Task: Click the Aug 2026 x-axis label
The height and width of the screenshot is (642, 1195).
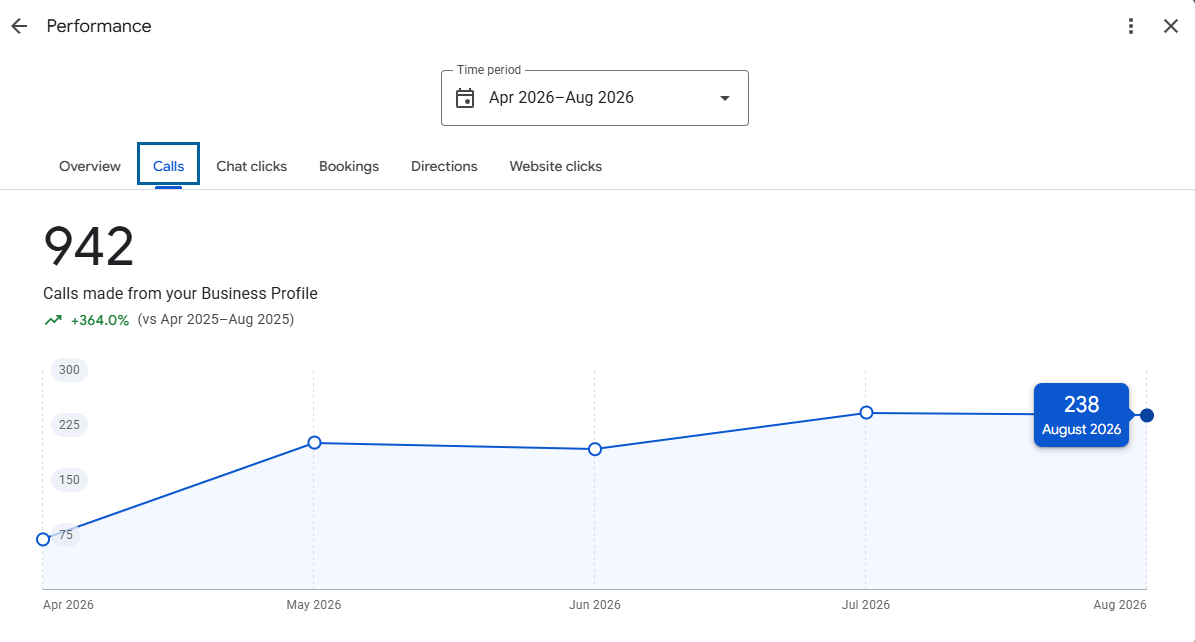Action: tap(1120, 605)
